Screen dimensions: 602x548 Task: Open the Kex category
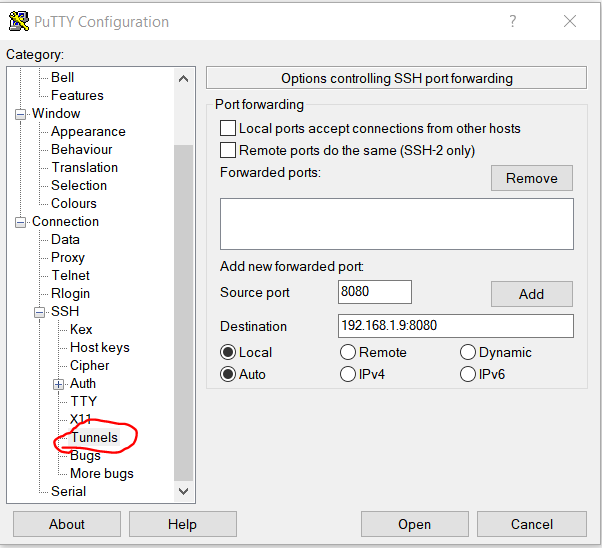[81, 329]
